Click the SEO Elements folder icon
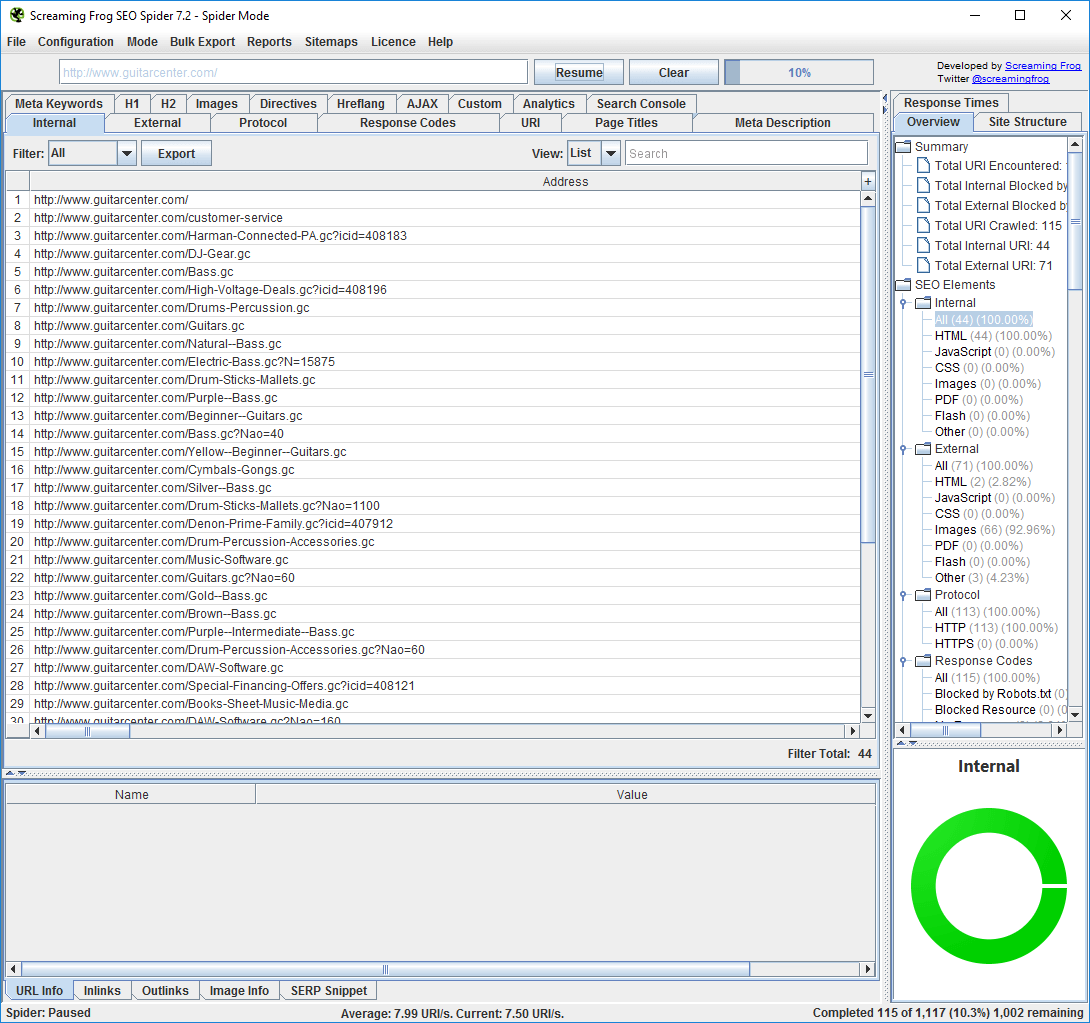The width and height of the screenshot is (1090, 1023). (903, 285)
